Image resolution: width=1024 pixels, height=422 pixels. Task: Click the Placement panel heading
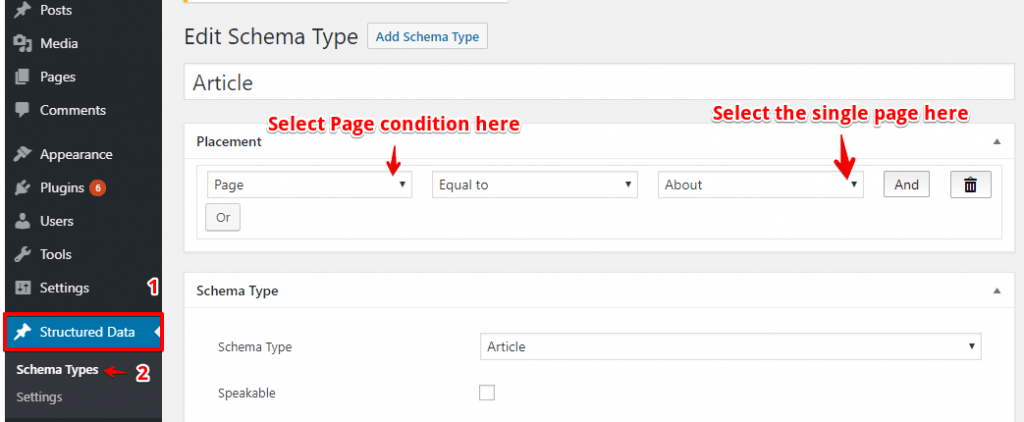[x=229, y=142]
